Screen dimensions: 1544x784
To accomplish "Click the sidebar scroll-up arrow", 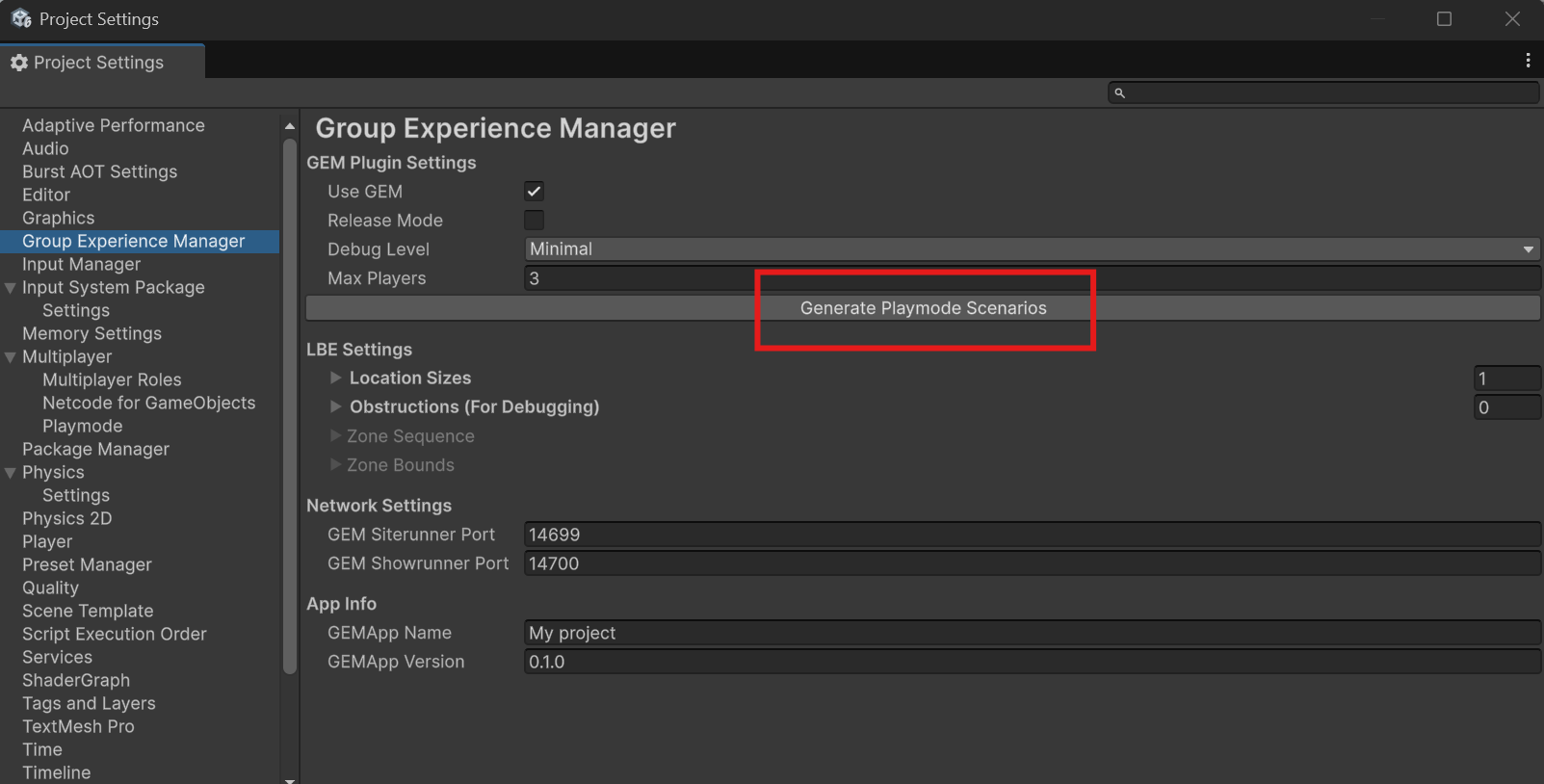I will click(x=289, y=126).
